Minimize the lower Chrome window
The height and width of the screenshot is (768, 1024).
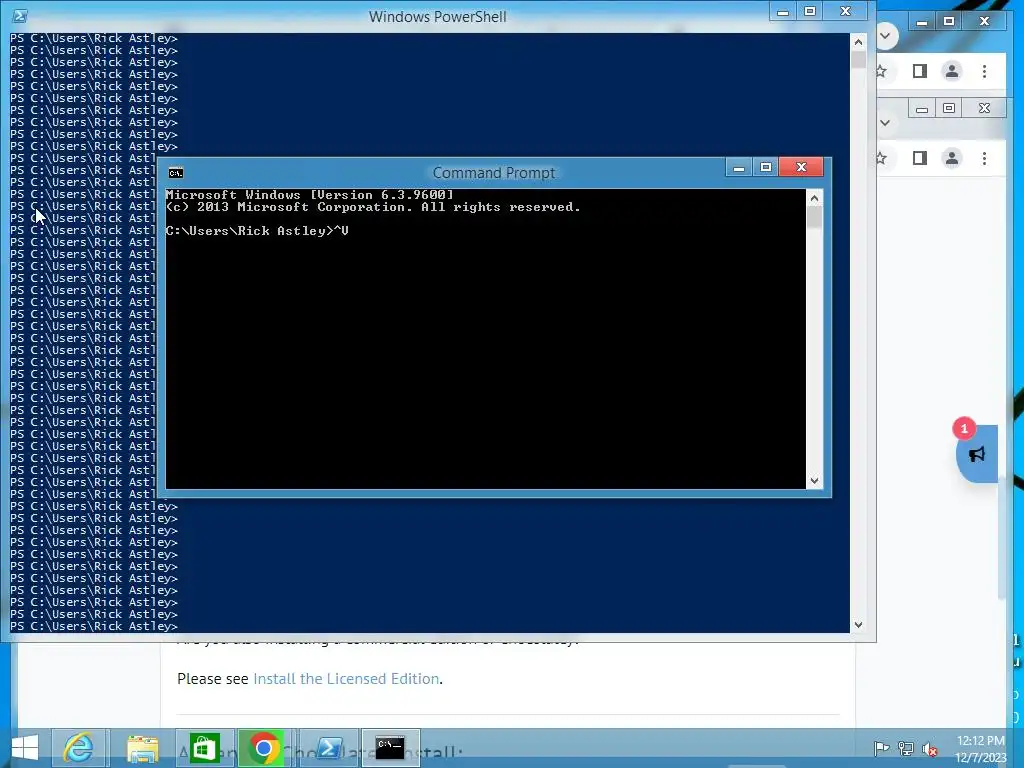point(922,108)
